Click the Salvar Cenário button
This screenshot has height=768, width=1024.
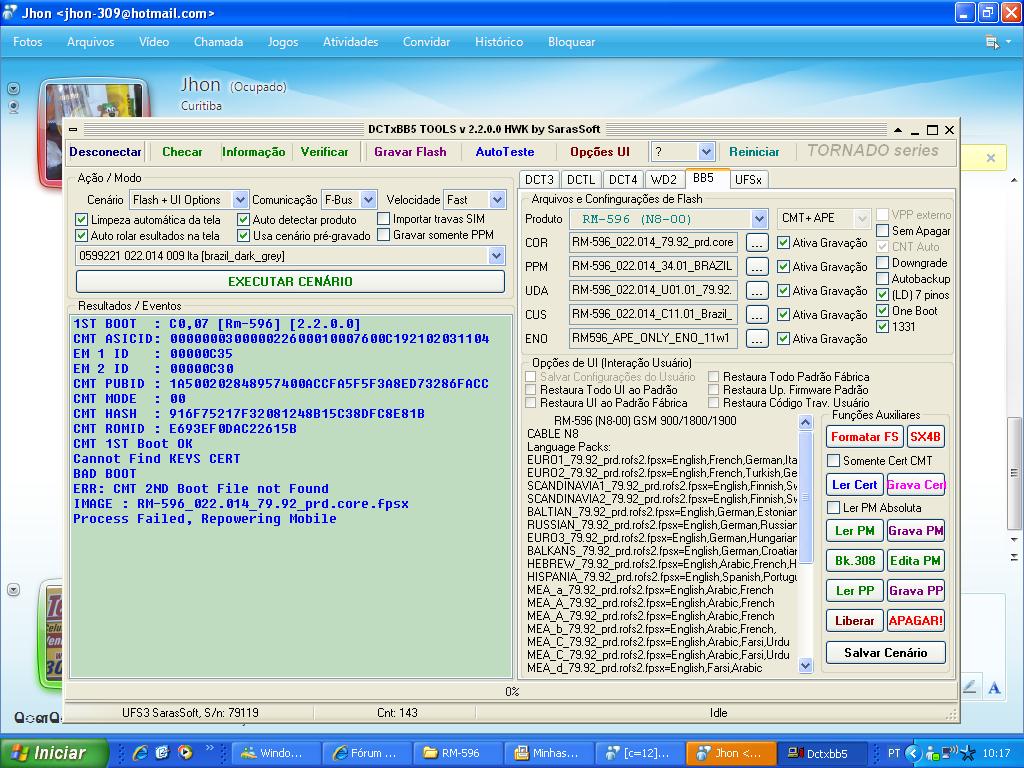click(886, 652)
